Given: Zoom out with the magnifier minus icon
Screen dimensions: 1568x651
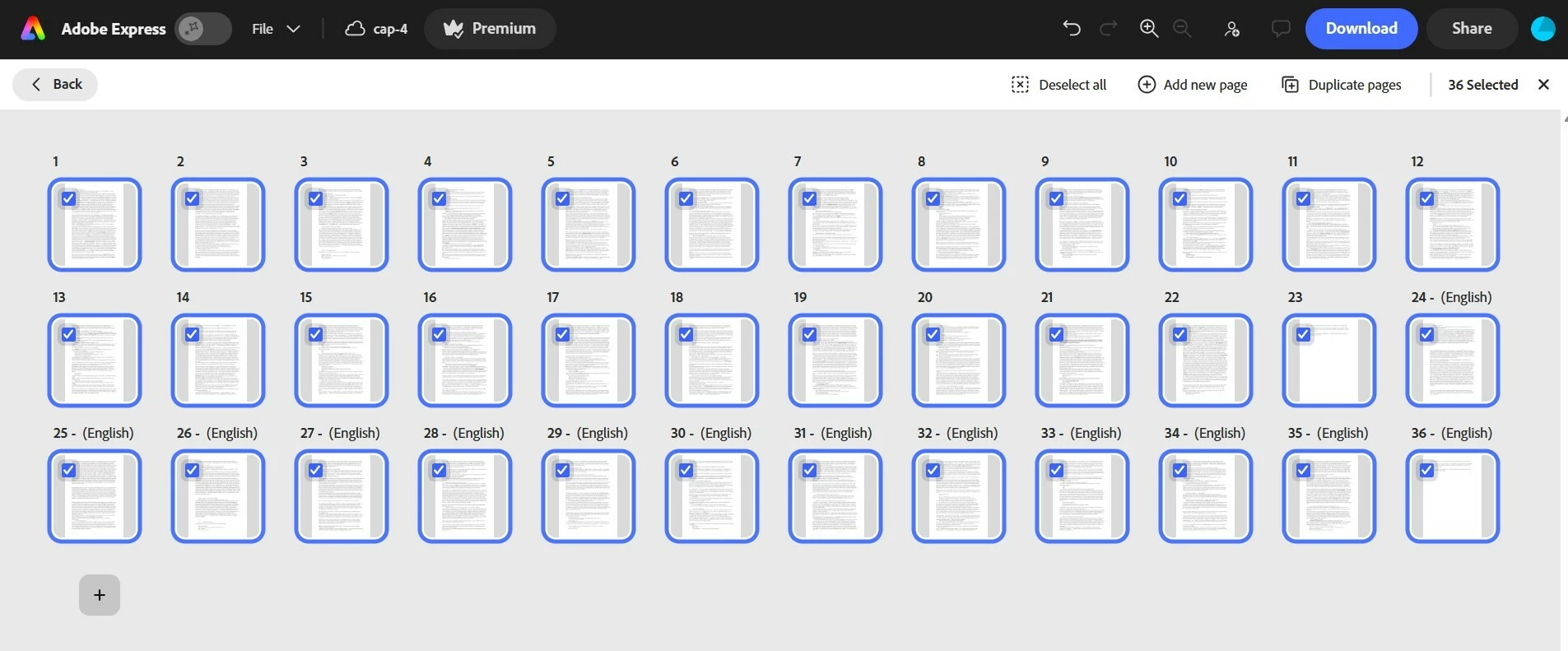Looking at the screenshot, I should point(1182,29).
